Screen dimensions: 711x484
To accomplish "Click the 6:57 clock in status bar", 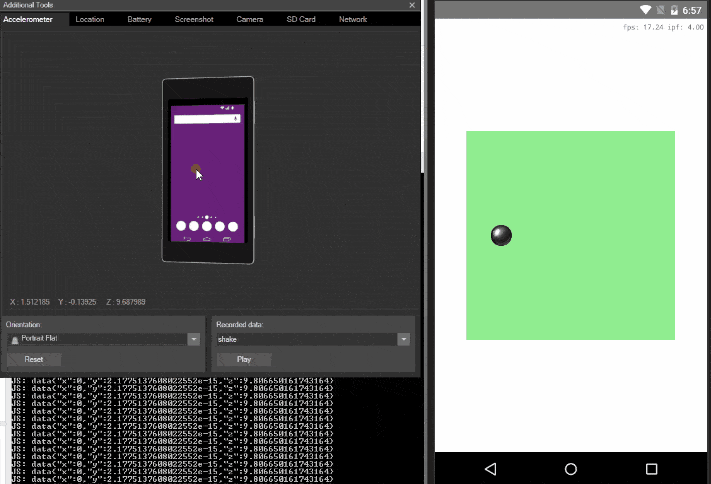I will pyautogui.click(x=692, y=10).
